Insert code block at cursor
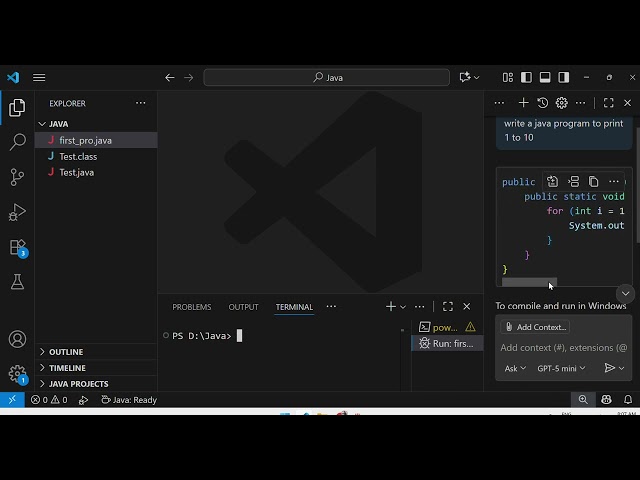Screen dimensions: 640x480 click(574, 181)
